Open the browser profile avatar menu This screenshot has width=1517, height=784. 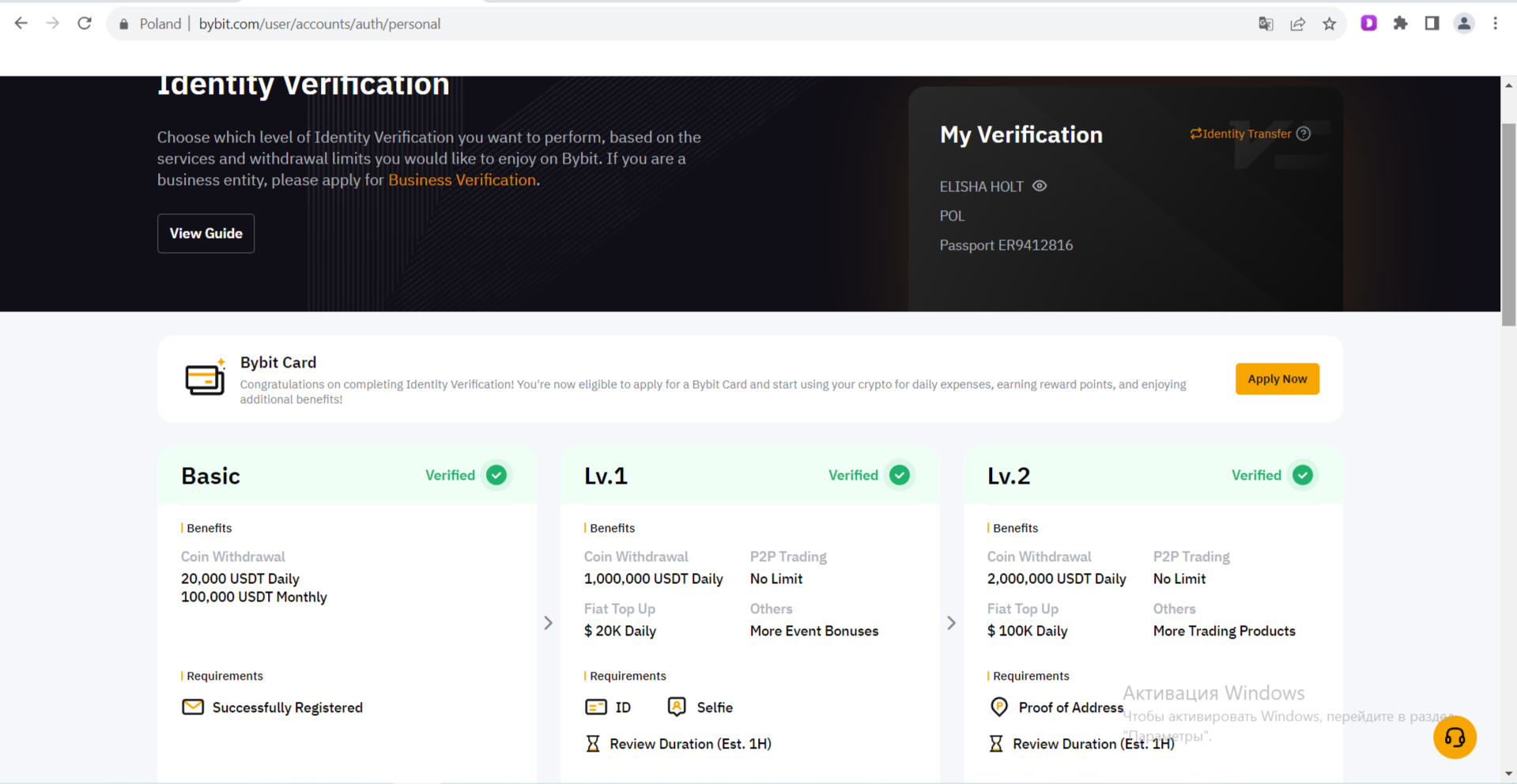click(x=1463, y=24)
